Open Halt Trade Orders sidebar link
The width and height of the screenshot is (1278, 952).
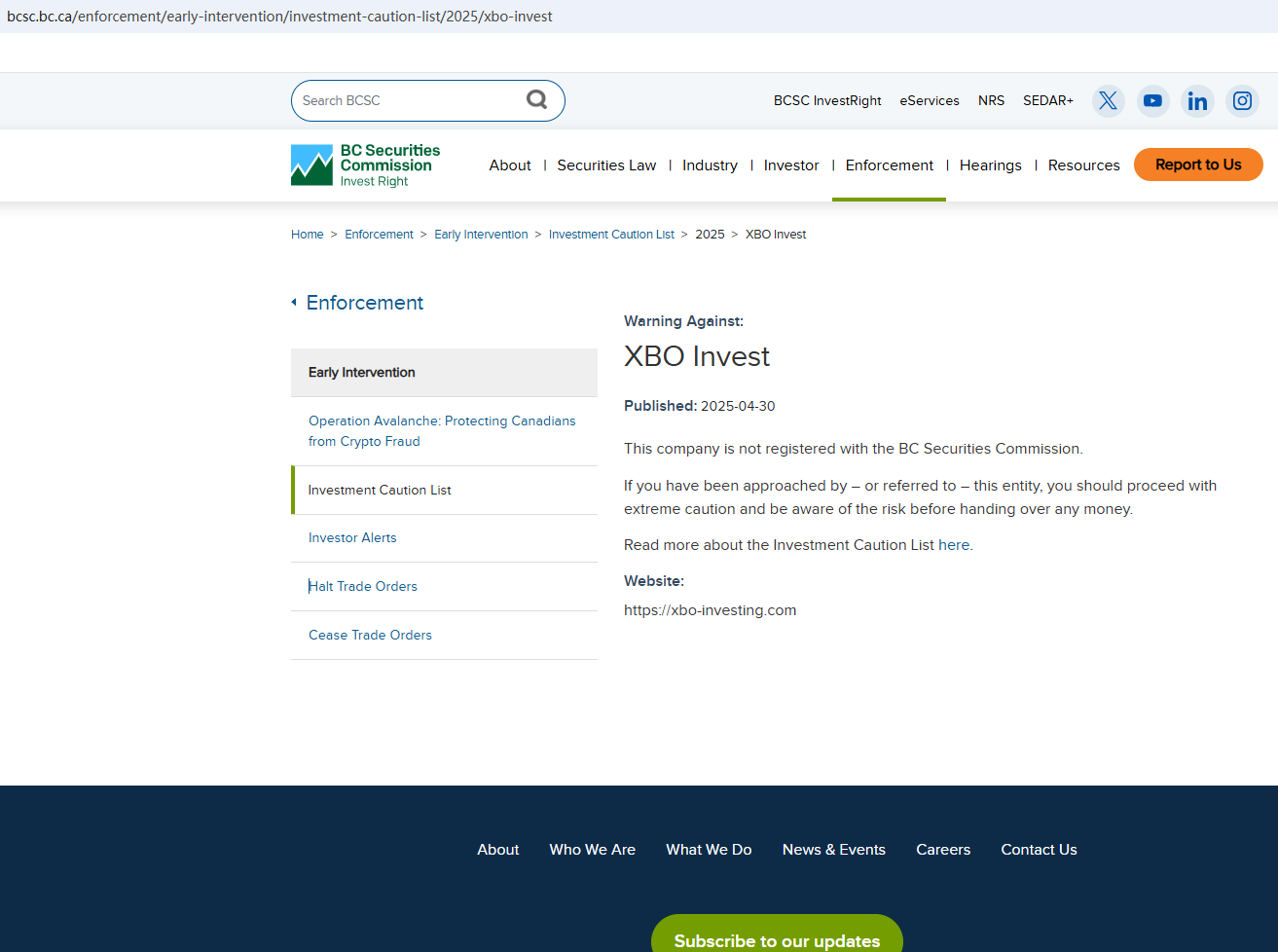(x=444, y=587)
